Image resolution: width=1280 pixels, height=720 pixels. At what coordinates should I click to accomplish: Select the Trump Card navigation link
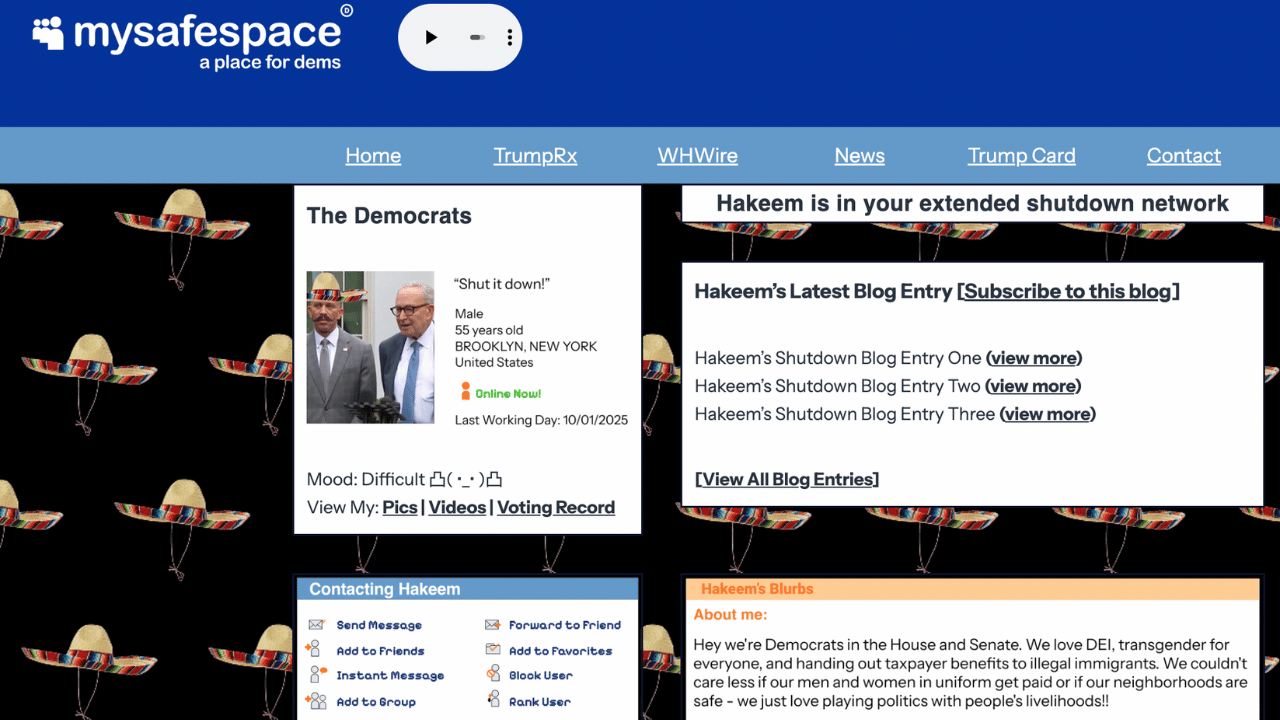coord(1021,156)
